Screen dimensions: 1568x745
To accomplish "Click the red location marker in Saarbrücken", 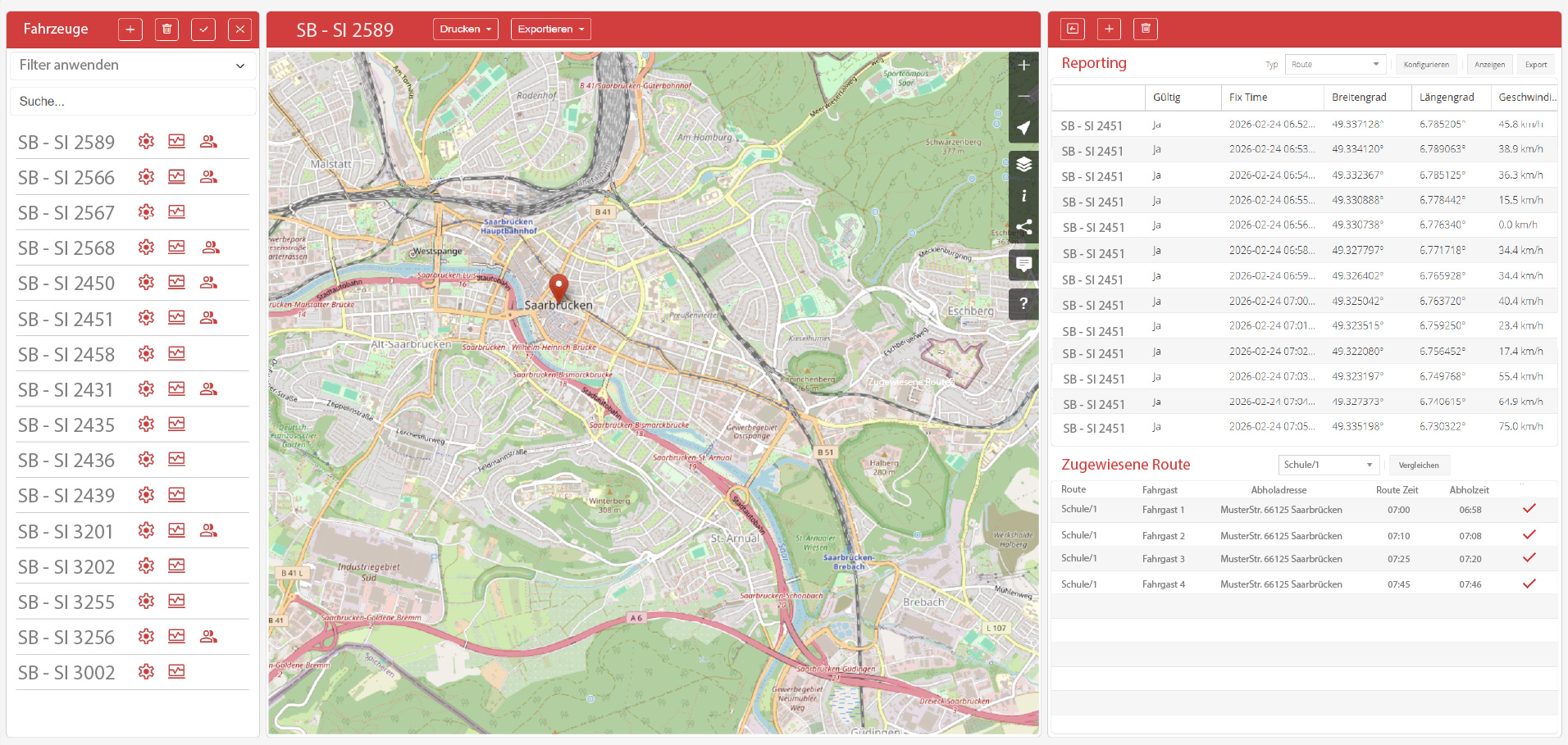I will (x=558, y=288).
